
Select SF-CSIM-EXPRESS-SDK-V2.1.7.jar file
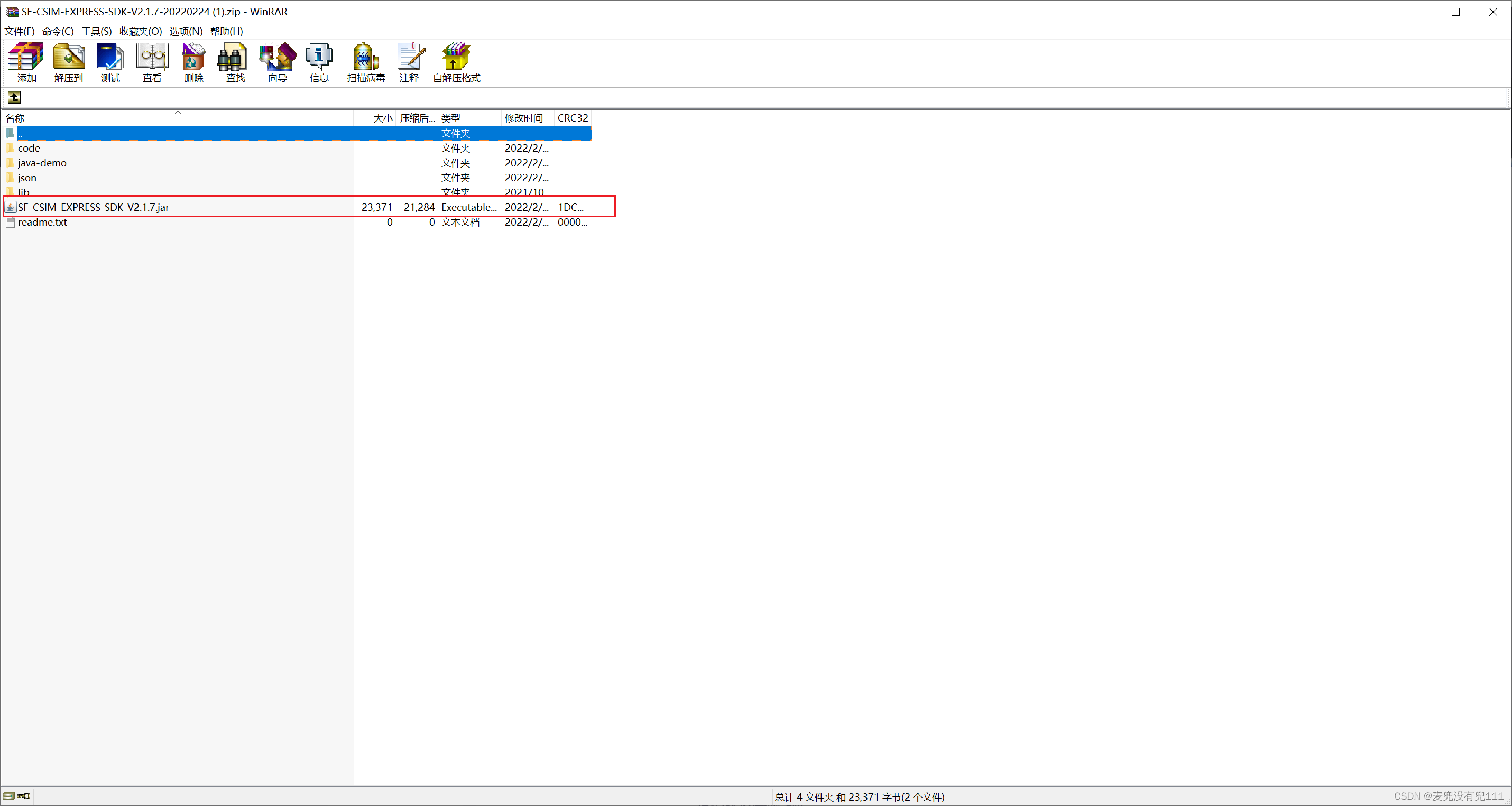coord(94,207)
